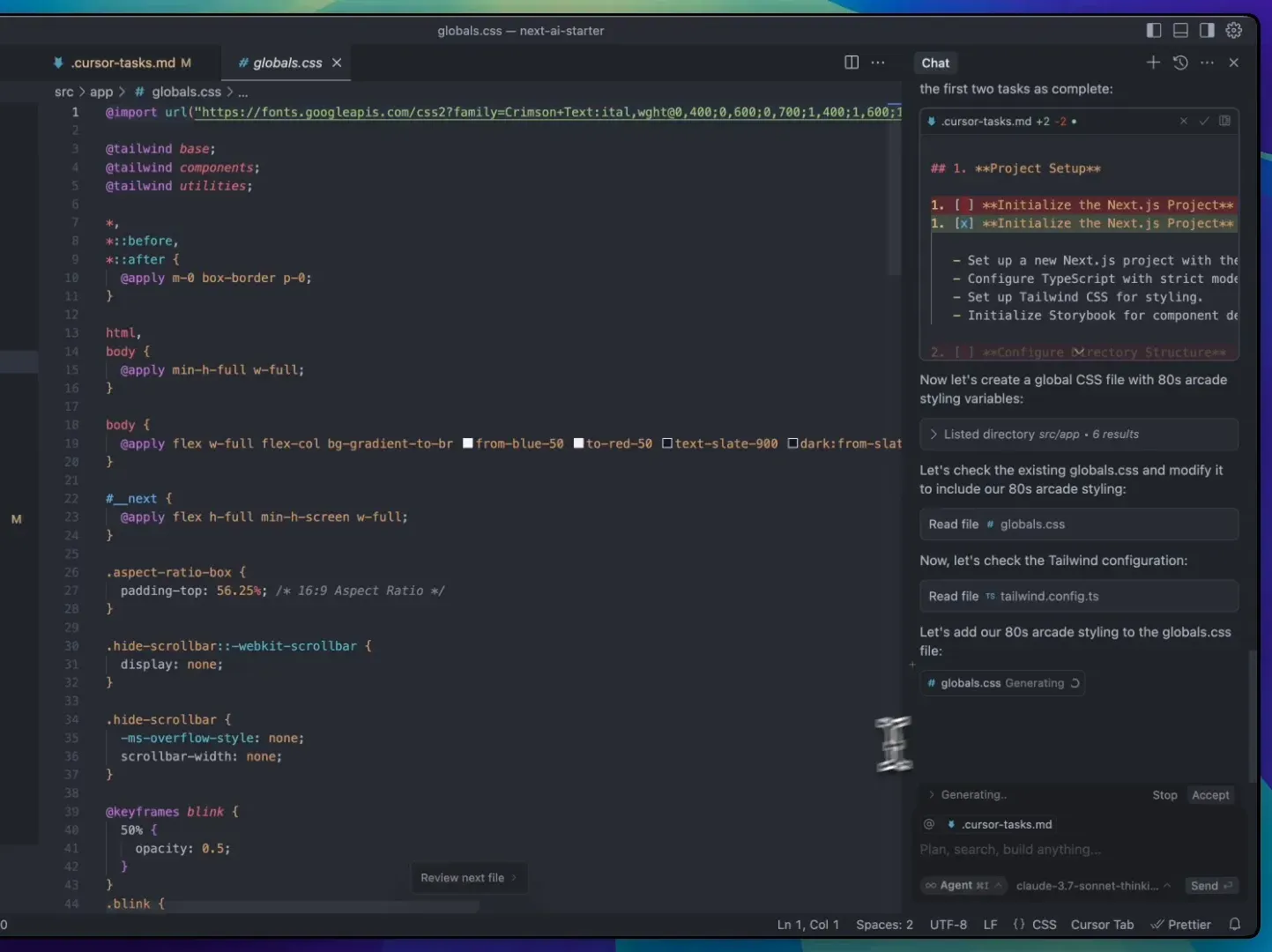
Task: Close the globals.css tab
Action: click(x=337, y=63)
